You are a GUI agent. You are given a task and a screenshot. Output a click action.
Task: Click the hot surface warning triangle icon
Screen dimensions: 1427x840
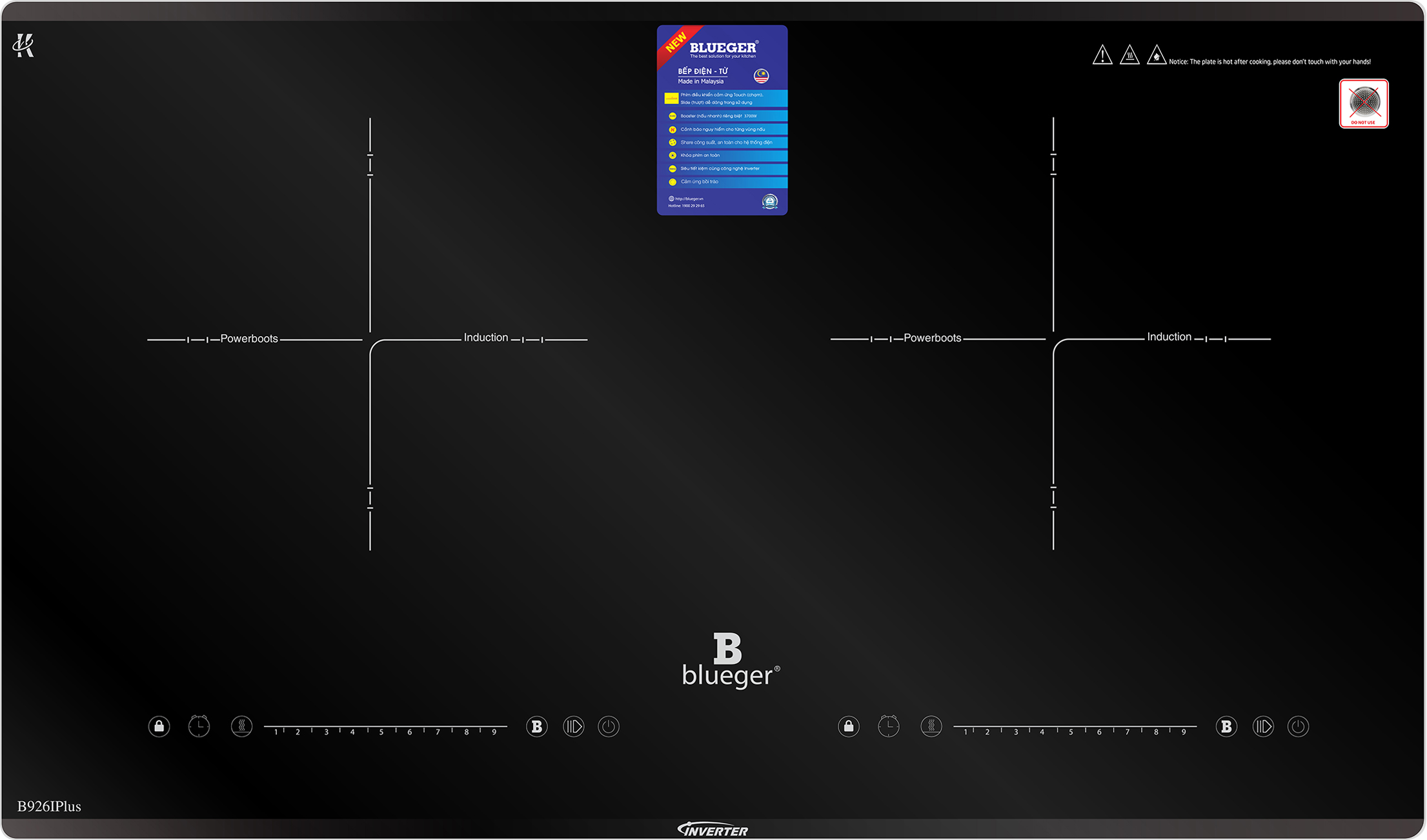click(1129, 55)
